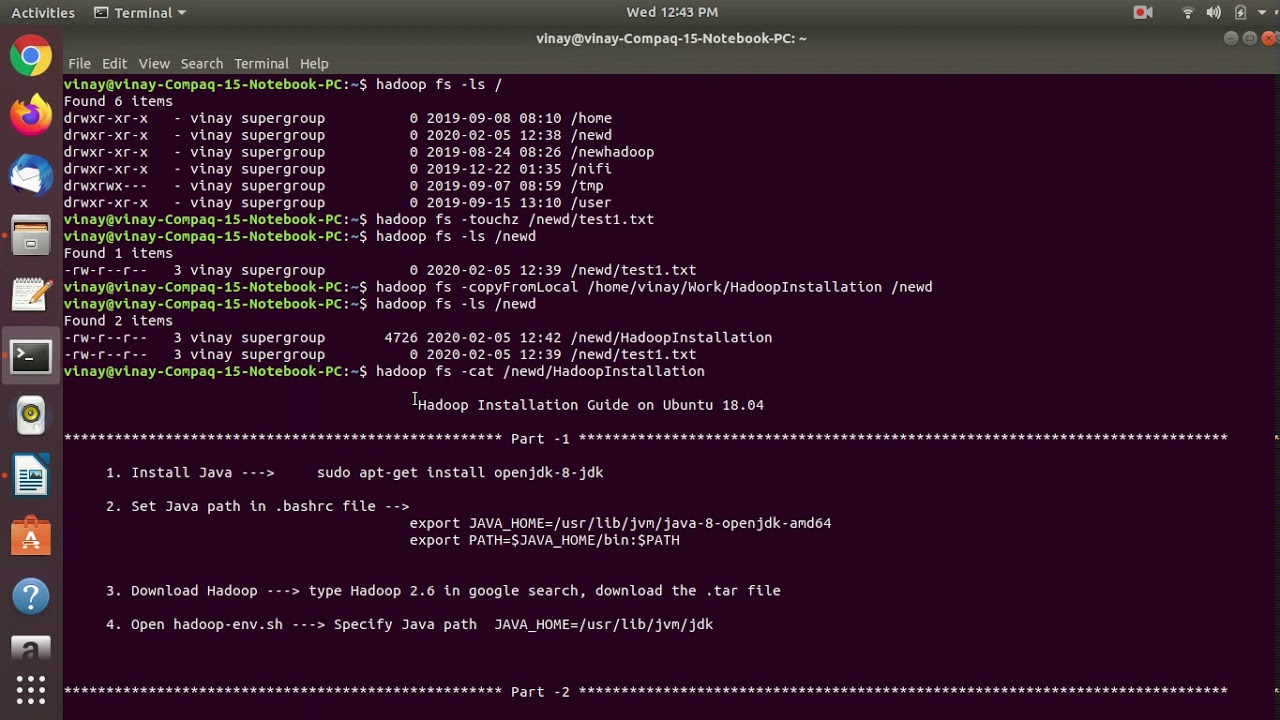The width and height of the screenshot is (1280, 720).
Task: Click the copyFromLocal command line
Action: tap(654, 287)
